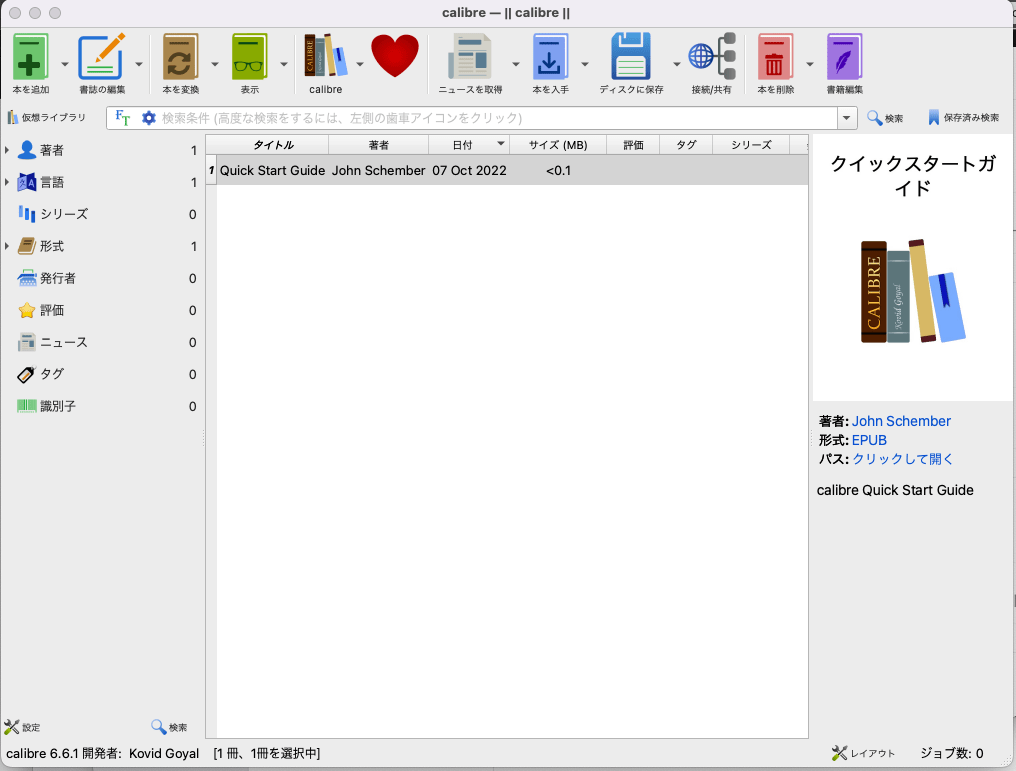Click 書籍編集 (Edit book) purple icon
The image size is (1016, 771).
[x=844, y=57]
